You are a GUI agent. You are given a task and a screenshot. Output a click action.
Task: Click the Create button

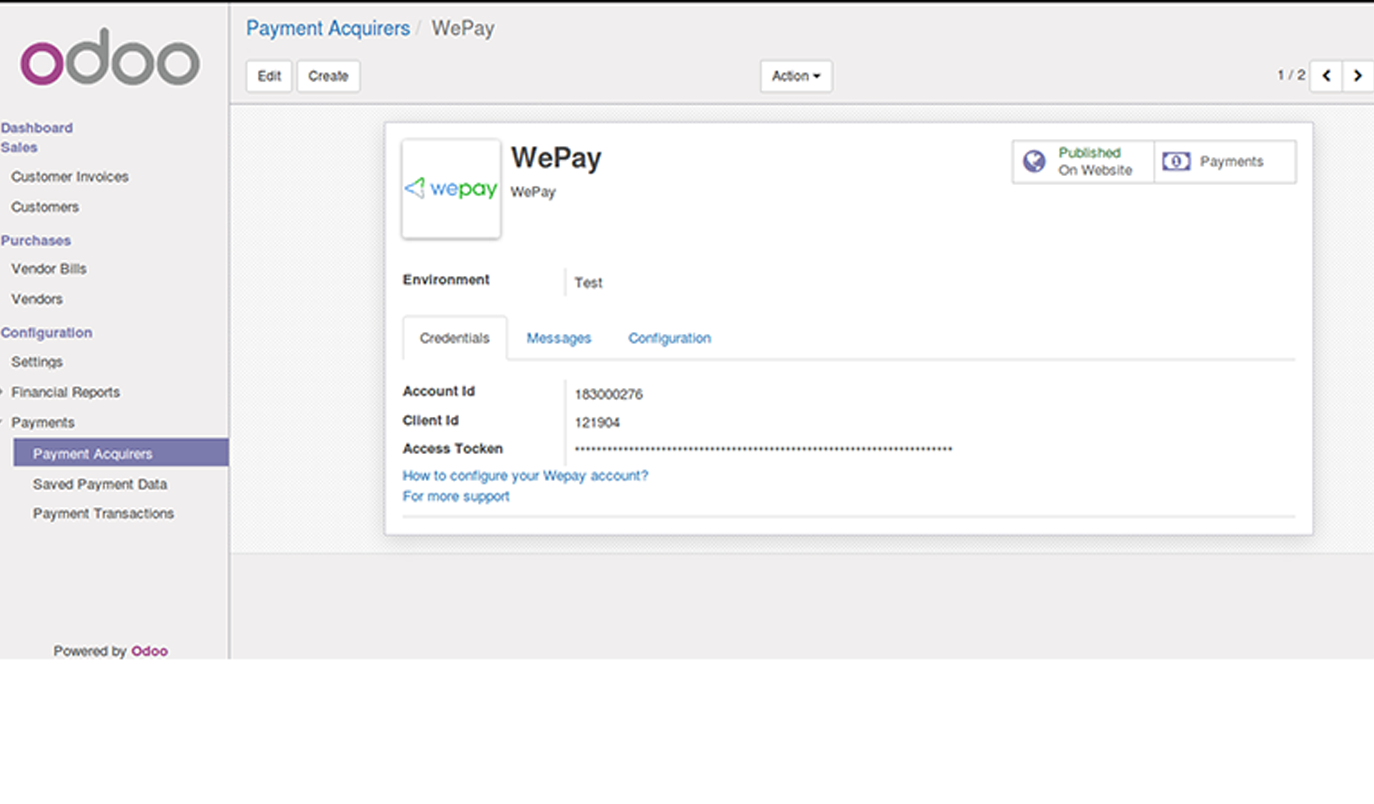pos(328,76)
